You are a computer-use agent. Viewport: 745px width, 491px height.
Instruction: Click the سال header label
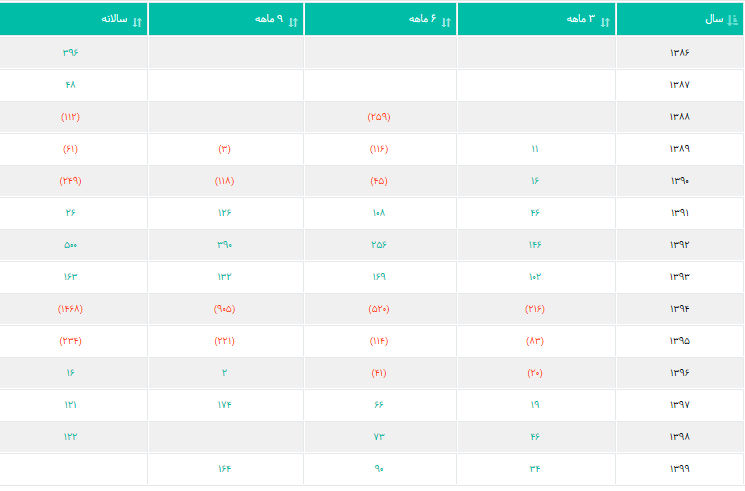714,20
